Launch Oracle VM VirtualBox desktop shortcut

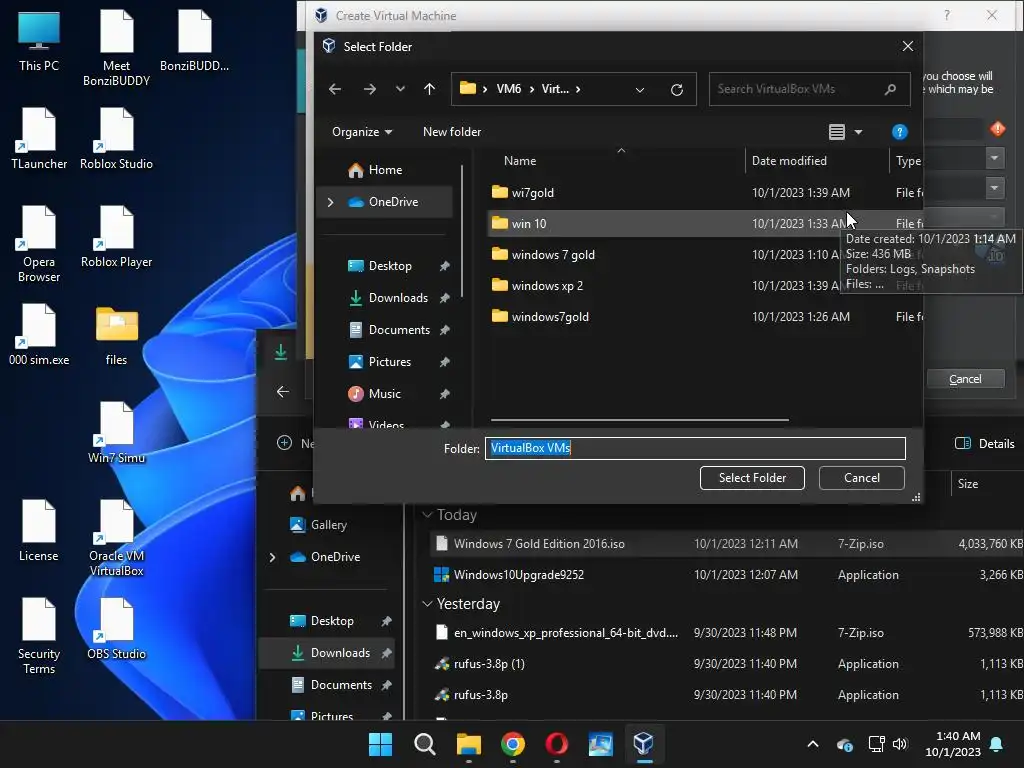click(116, 539)
